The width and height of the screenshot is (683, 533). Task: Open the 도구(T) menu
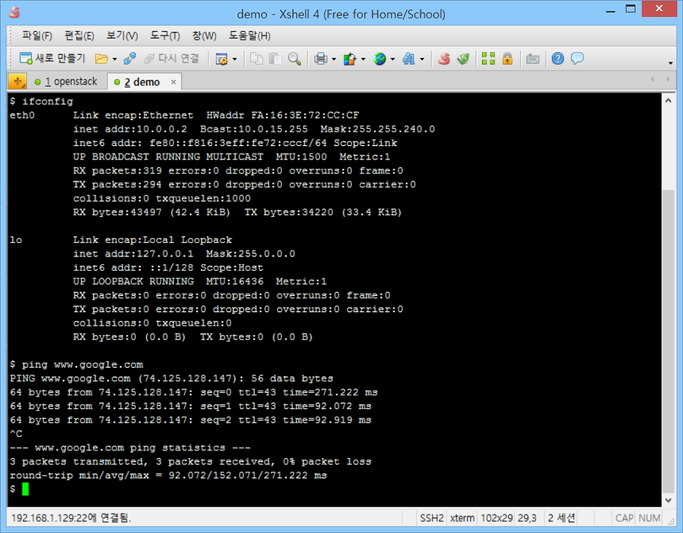point(165,36)
